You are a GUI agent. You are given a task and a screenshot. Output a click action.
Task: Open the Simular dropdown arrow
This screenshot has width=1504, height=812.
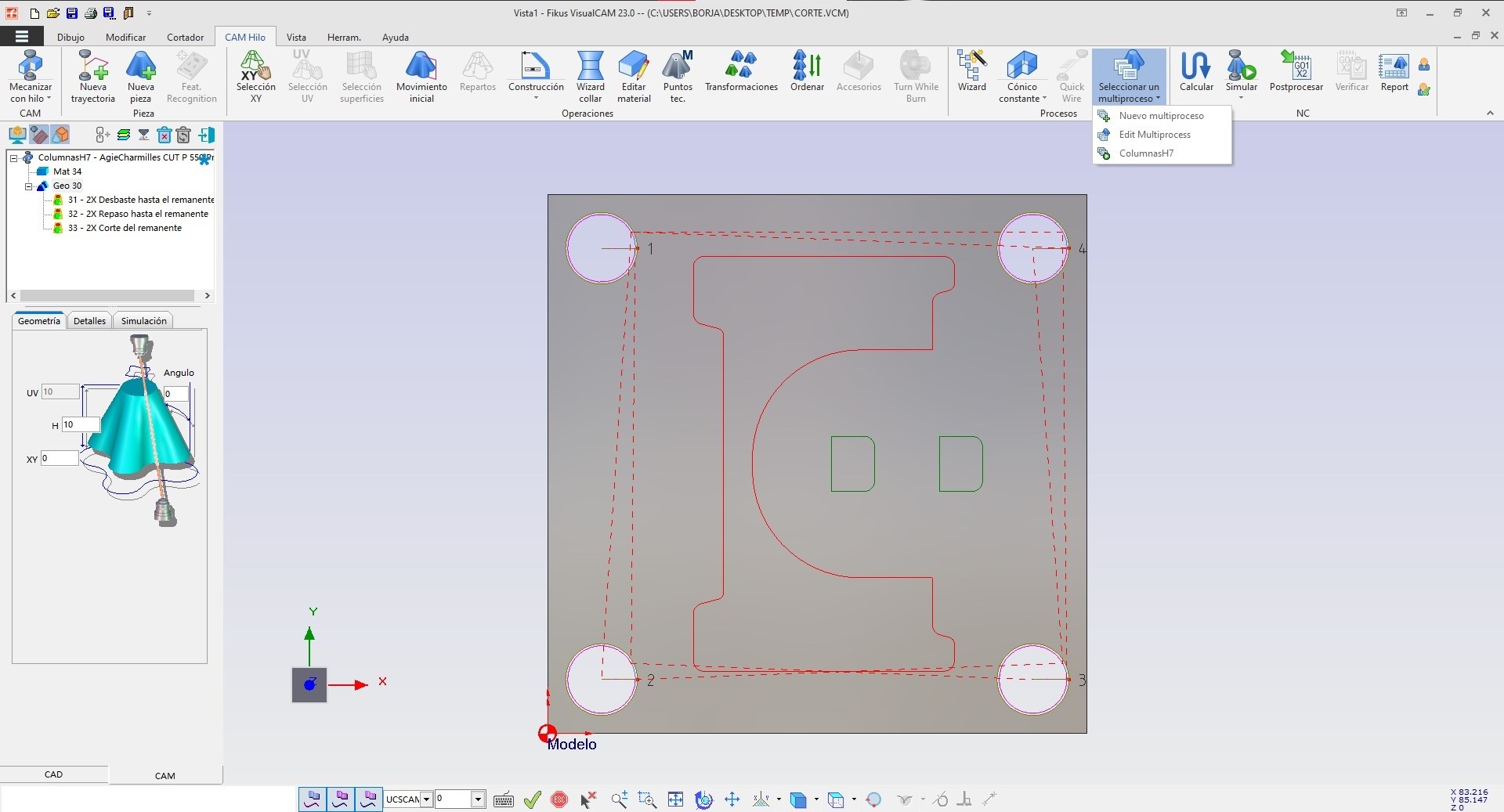pos(1241,97)
